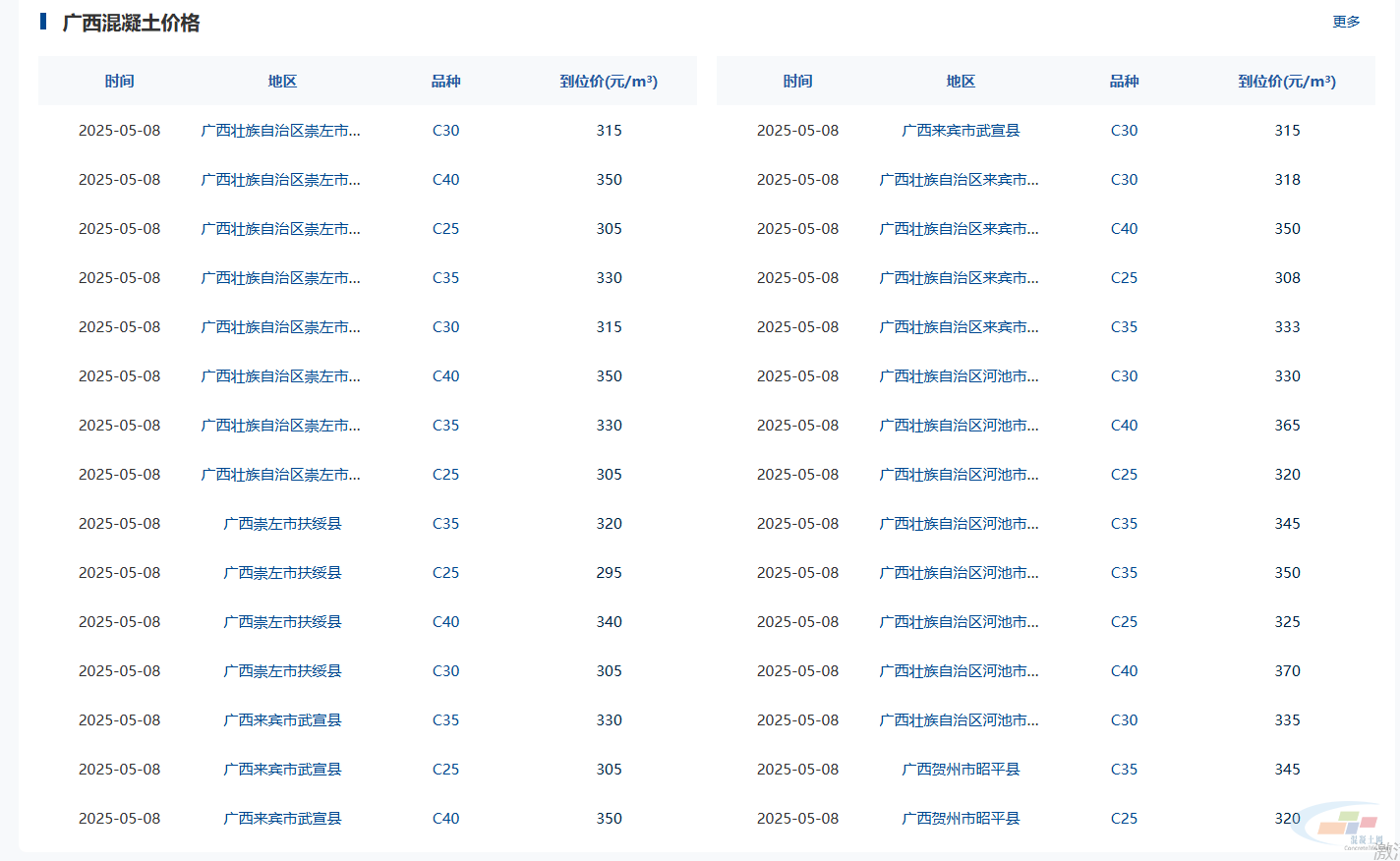Image resolution: width=1400 pixels, height=861 pixels.
Task: Click the blue bar beside 广西混凝土价格 title
Action: pyautogui.click(x=43, y=22)
